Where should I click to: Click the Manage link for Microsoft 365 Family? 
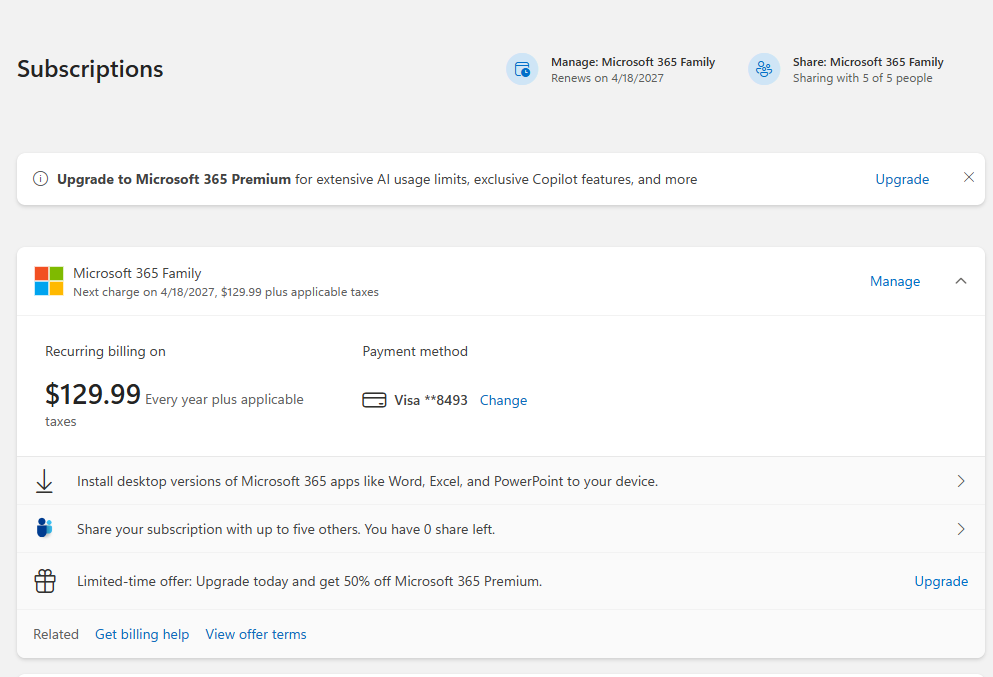(895, 281)
